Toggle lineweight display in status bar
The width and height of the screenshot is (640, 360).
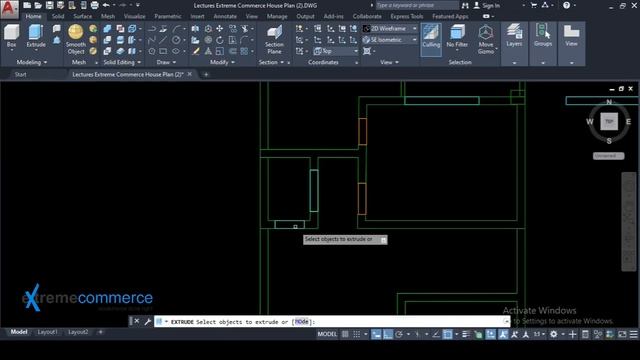466,334
